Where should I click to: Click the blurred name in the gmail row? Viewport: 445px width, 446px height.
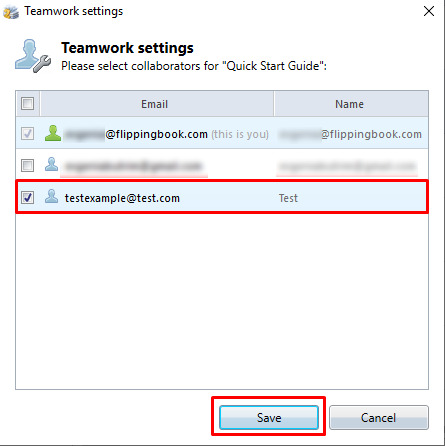coord(347,166)
